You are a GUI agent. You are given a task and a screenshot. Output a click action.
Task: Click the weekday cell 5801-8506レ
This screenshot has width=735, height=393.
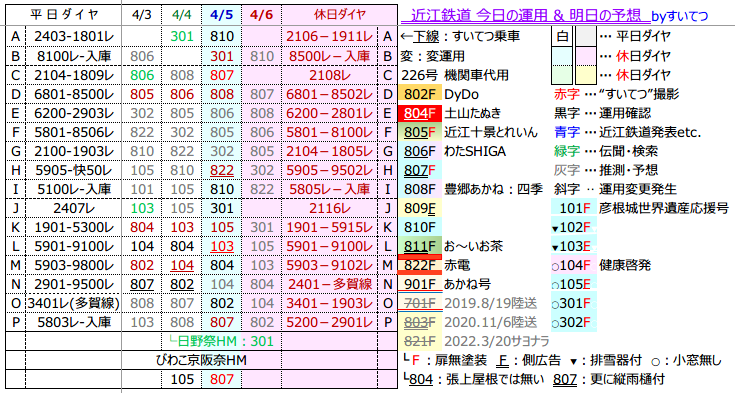pos(74,133)
